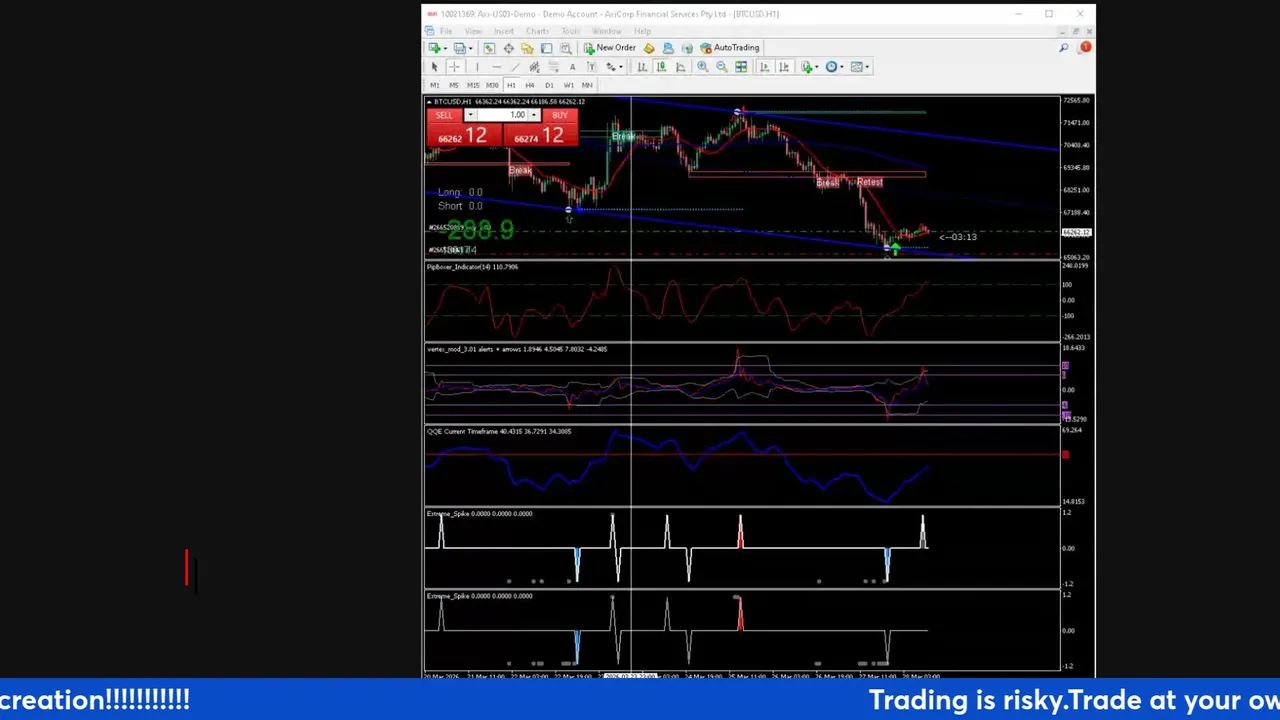
Task: Select the equidistant channel tool
Action: coord(534,67)
